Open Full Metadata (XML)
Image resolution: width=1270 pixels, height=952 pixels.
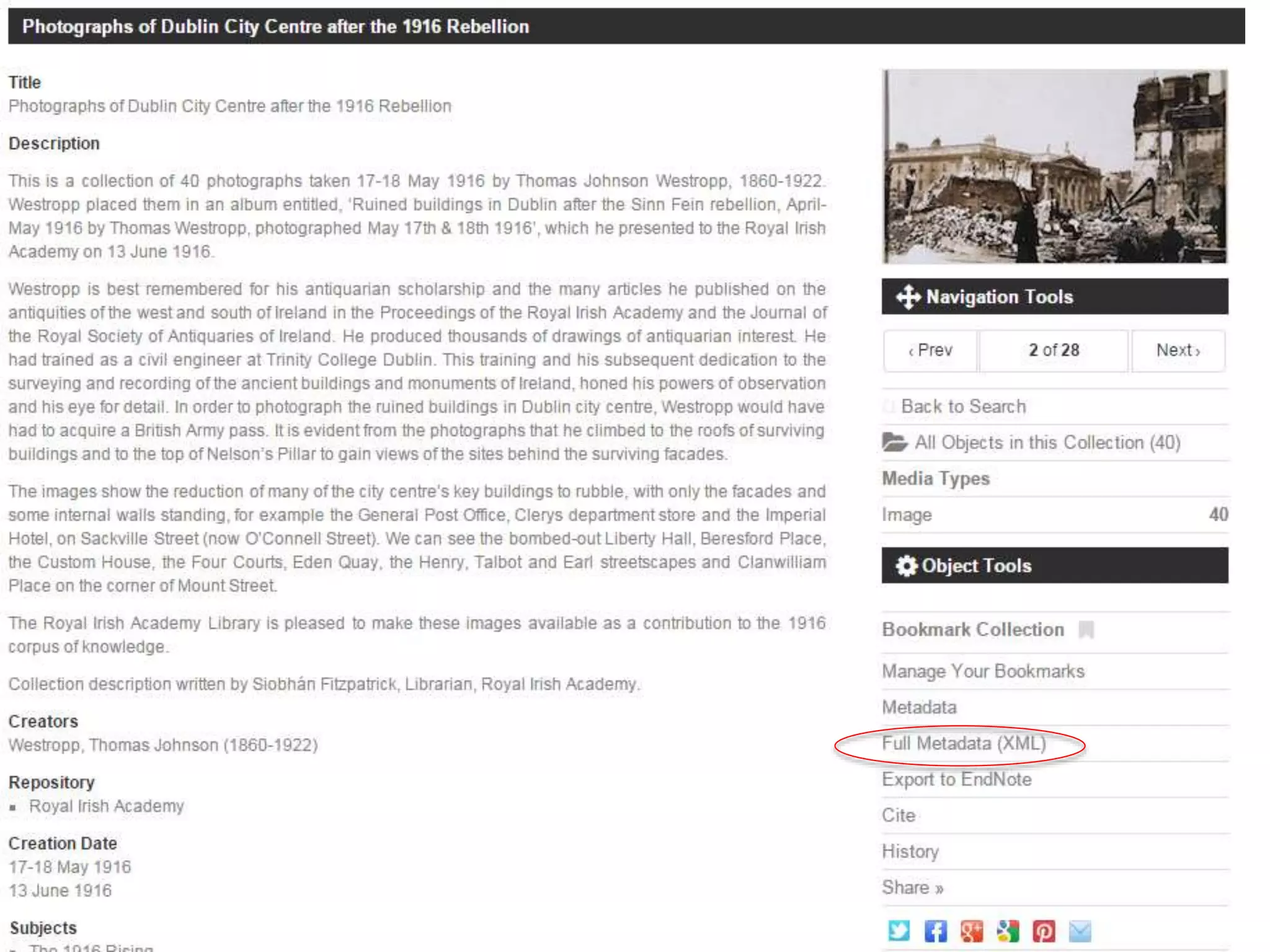pos(964,743)
